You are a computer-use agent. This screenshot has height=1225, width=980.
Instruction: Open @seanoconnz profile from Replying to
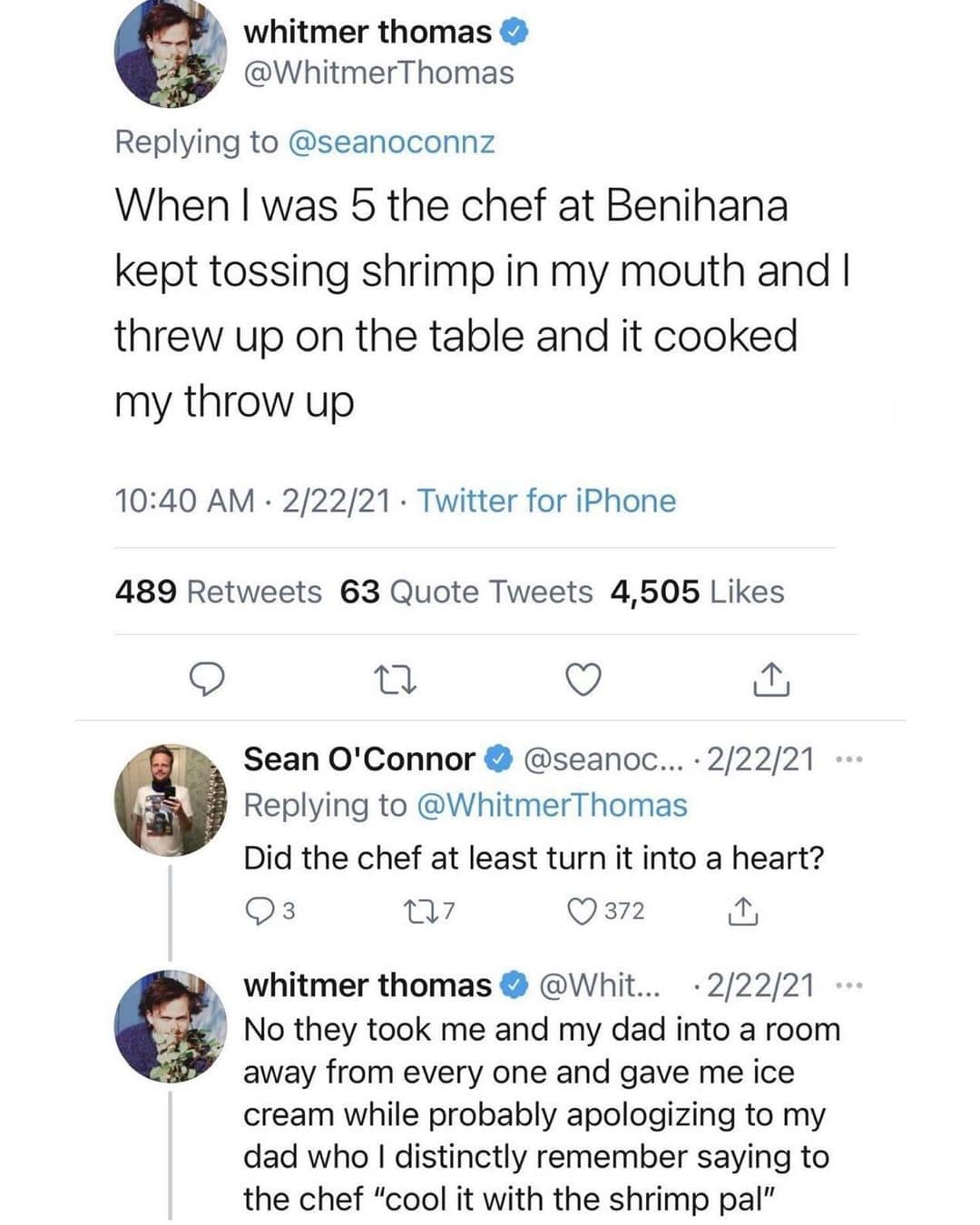(x=390, y=142)
